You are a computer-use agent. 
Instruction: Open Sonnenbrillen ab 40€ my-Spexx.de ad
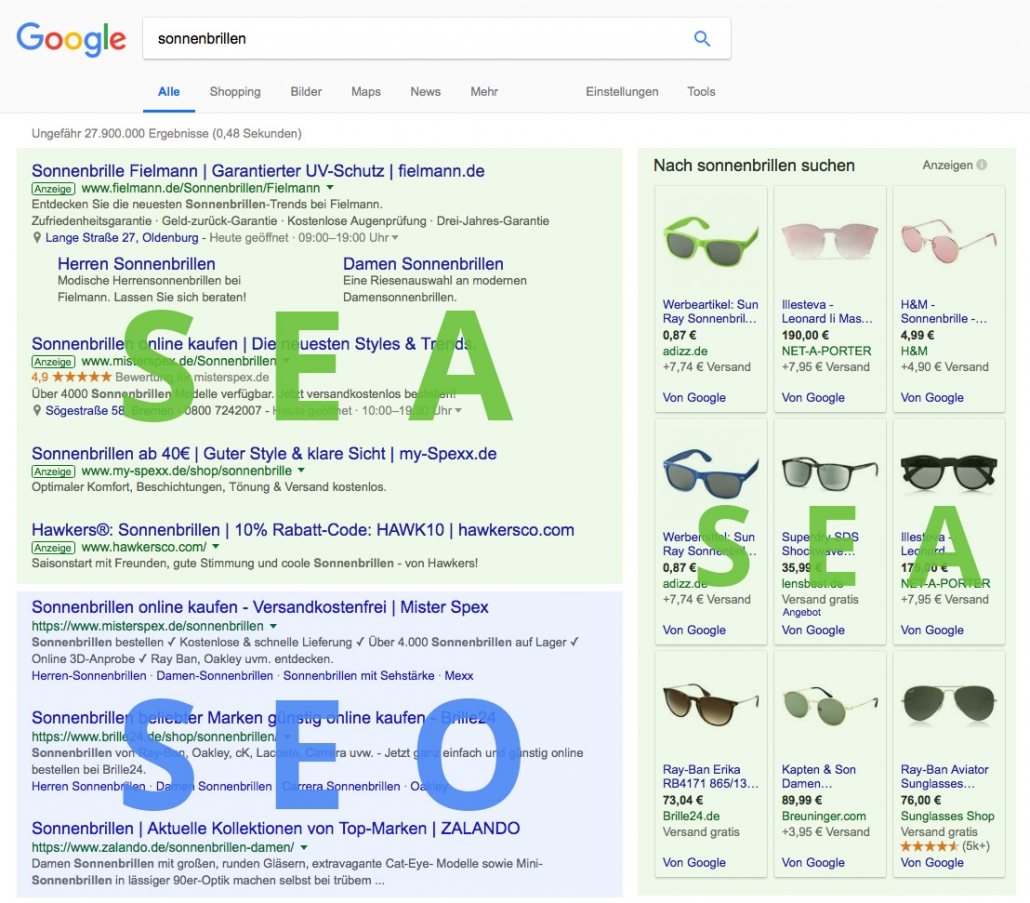pos(264,454)
